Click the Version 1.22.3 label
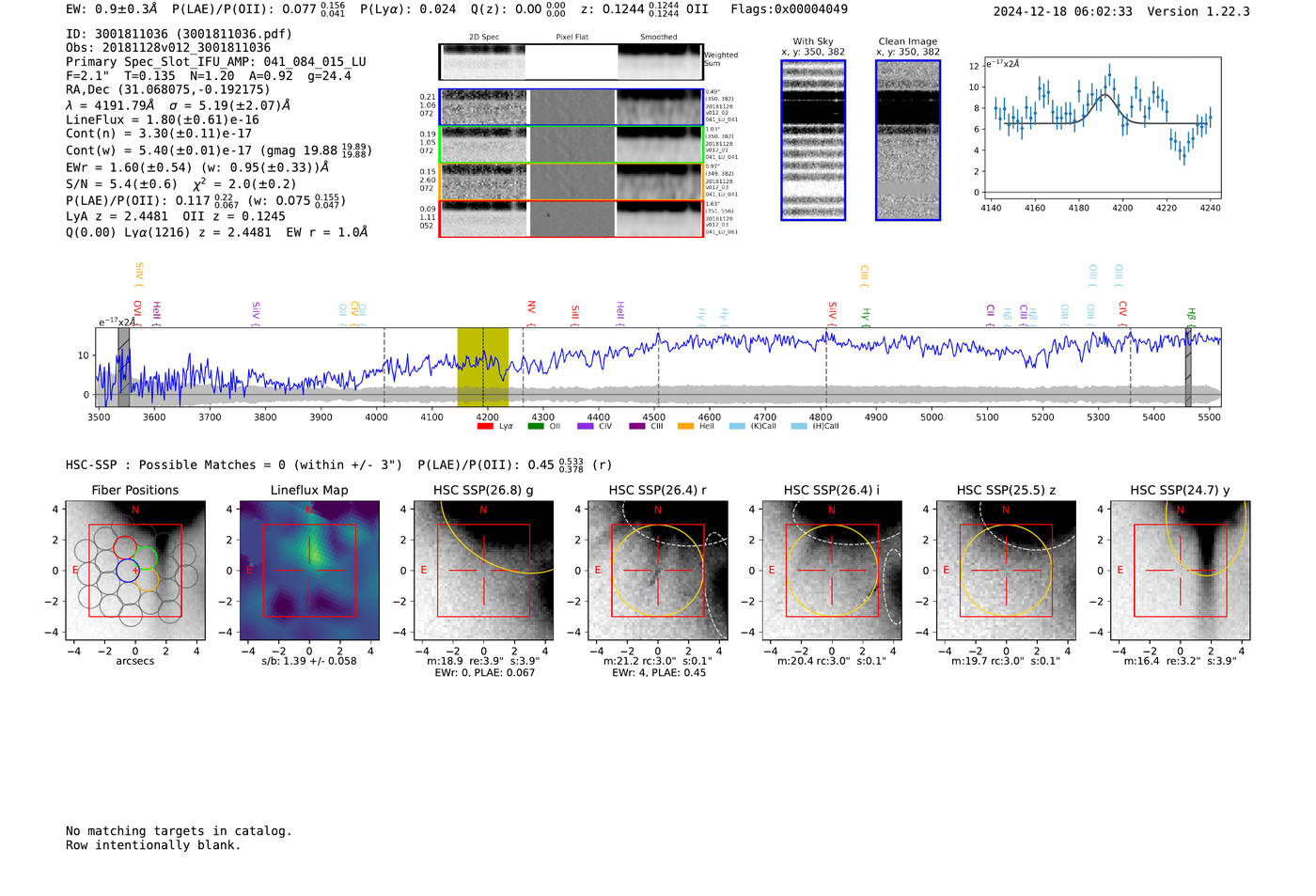1316x896 pixels. coord(1198,11)
